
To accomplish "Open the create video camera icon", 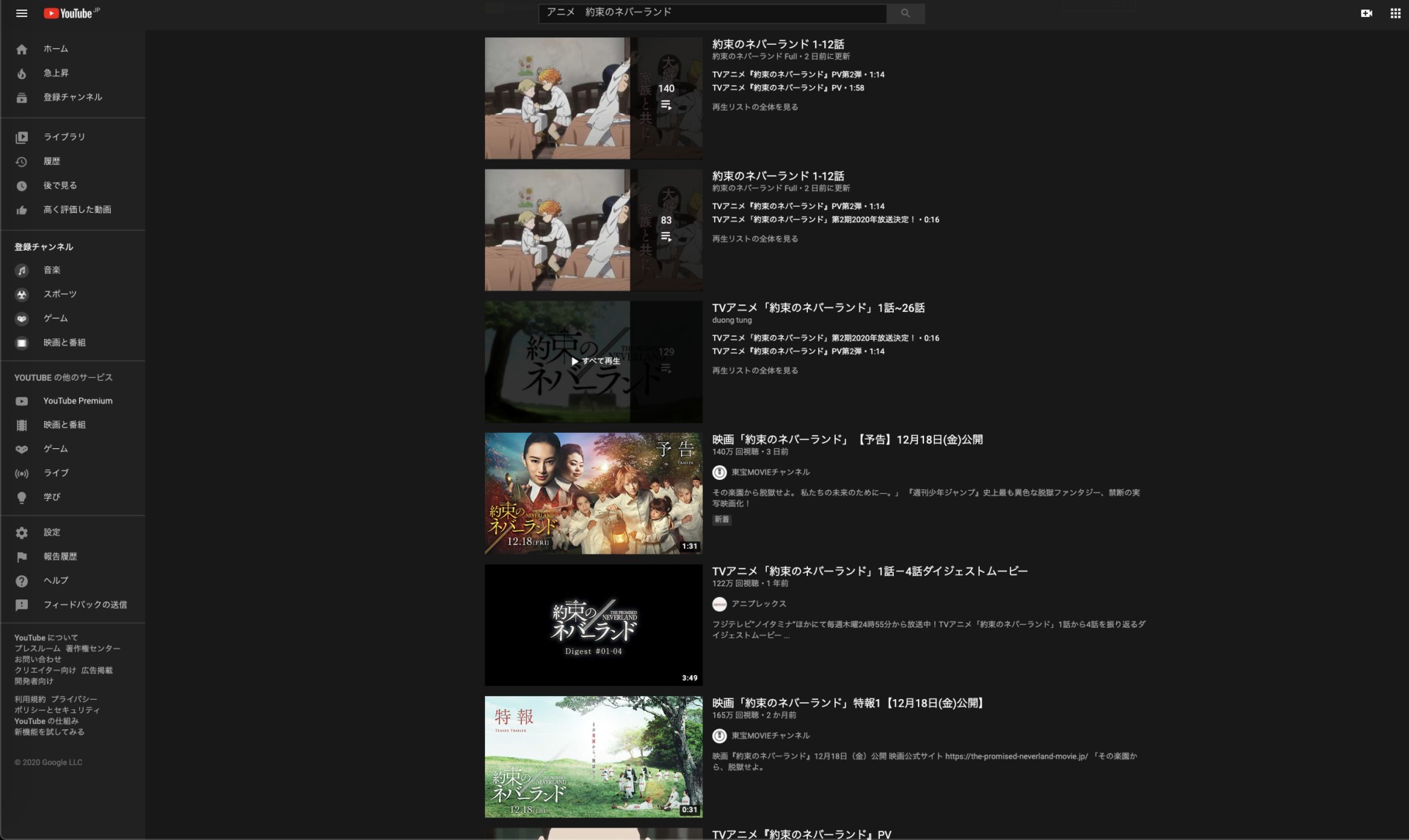I will [1366, 13].
